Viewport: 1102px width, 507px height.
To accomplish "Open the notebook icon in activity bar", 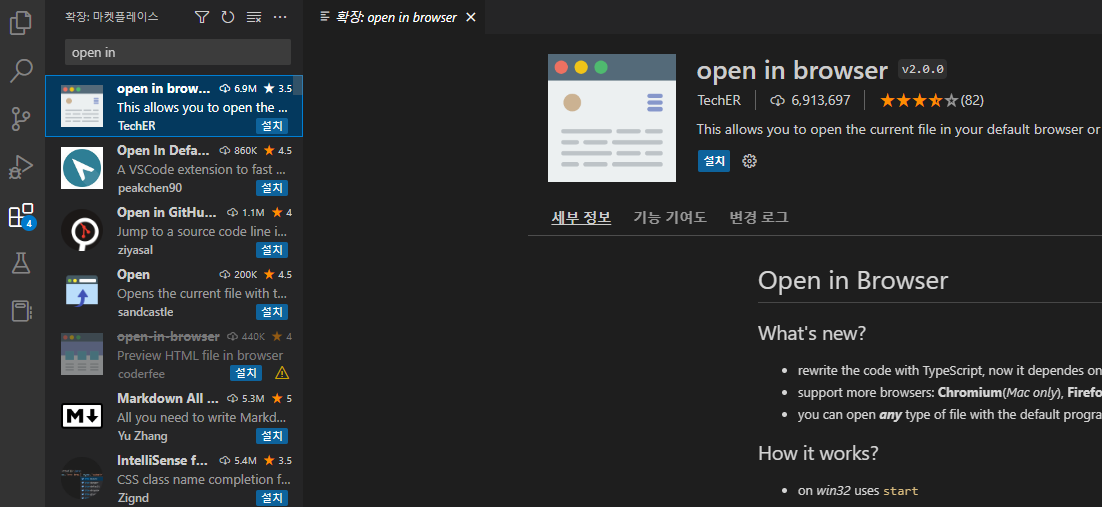I will [x=21, y=311].
